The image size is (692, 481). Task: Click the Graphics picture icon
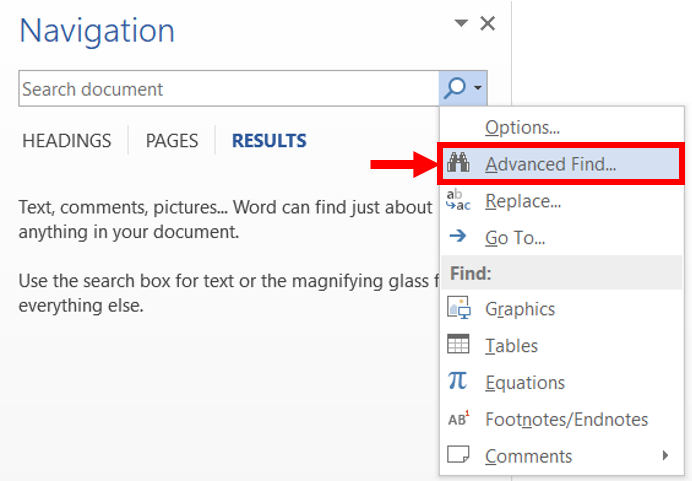click(459, 308)
